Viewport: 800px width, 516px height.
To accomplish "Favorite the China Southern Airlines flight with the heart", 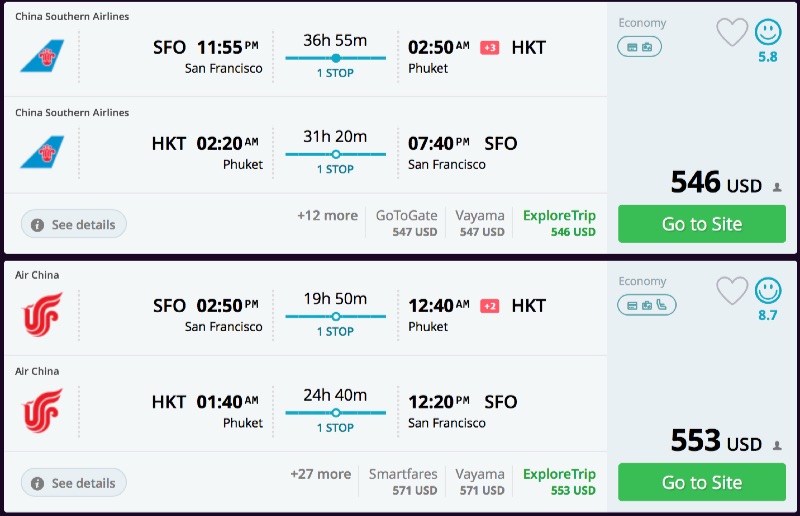I will 732,33.
